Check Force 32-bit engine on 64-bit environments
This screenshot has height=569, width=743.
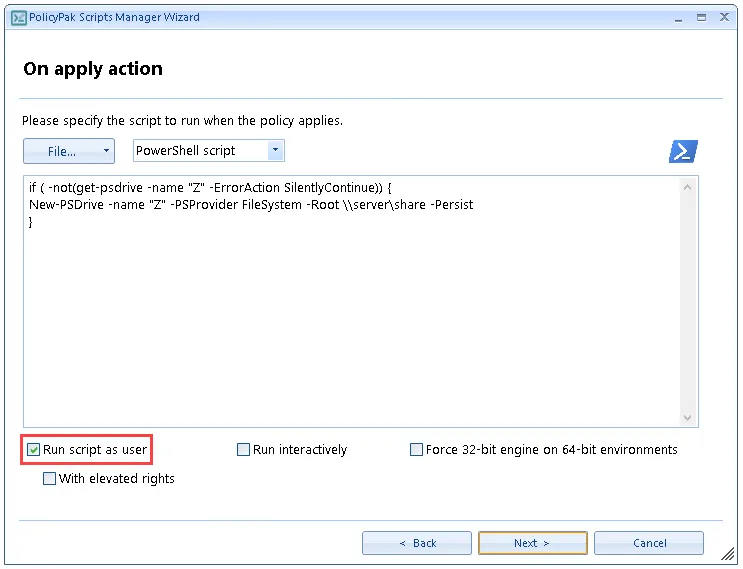[x=416, y=450]
